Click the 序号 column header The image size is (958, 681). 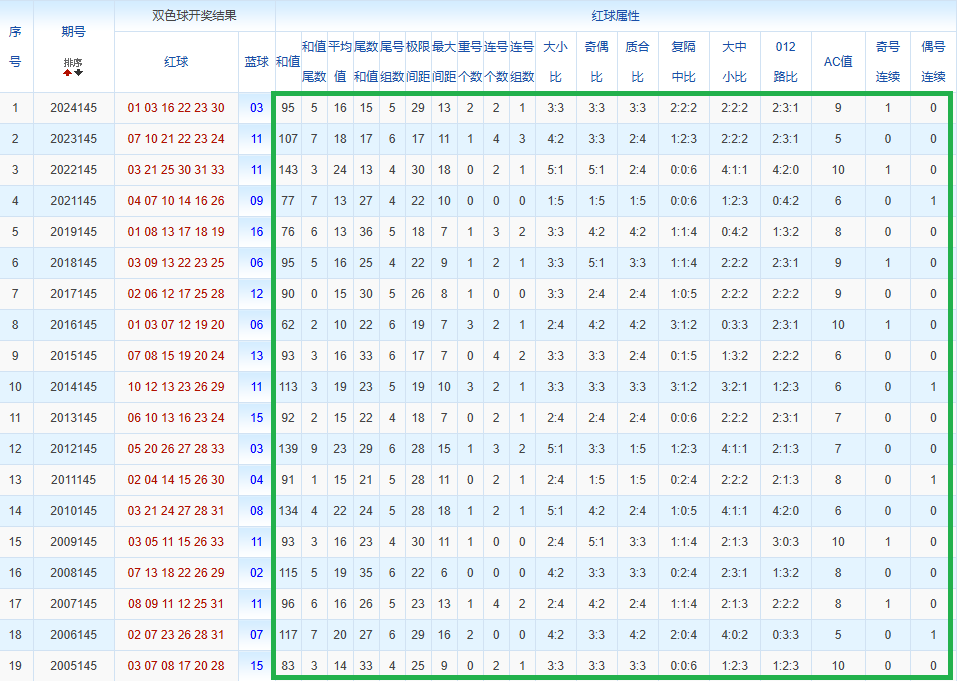(15, 46)
